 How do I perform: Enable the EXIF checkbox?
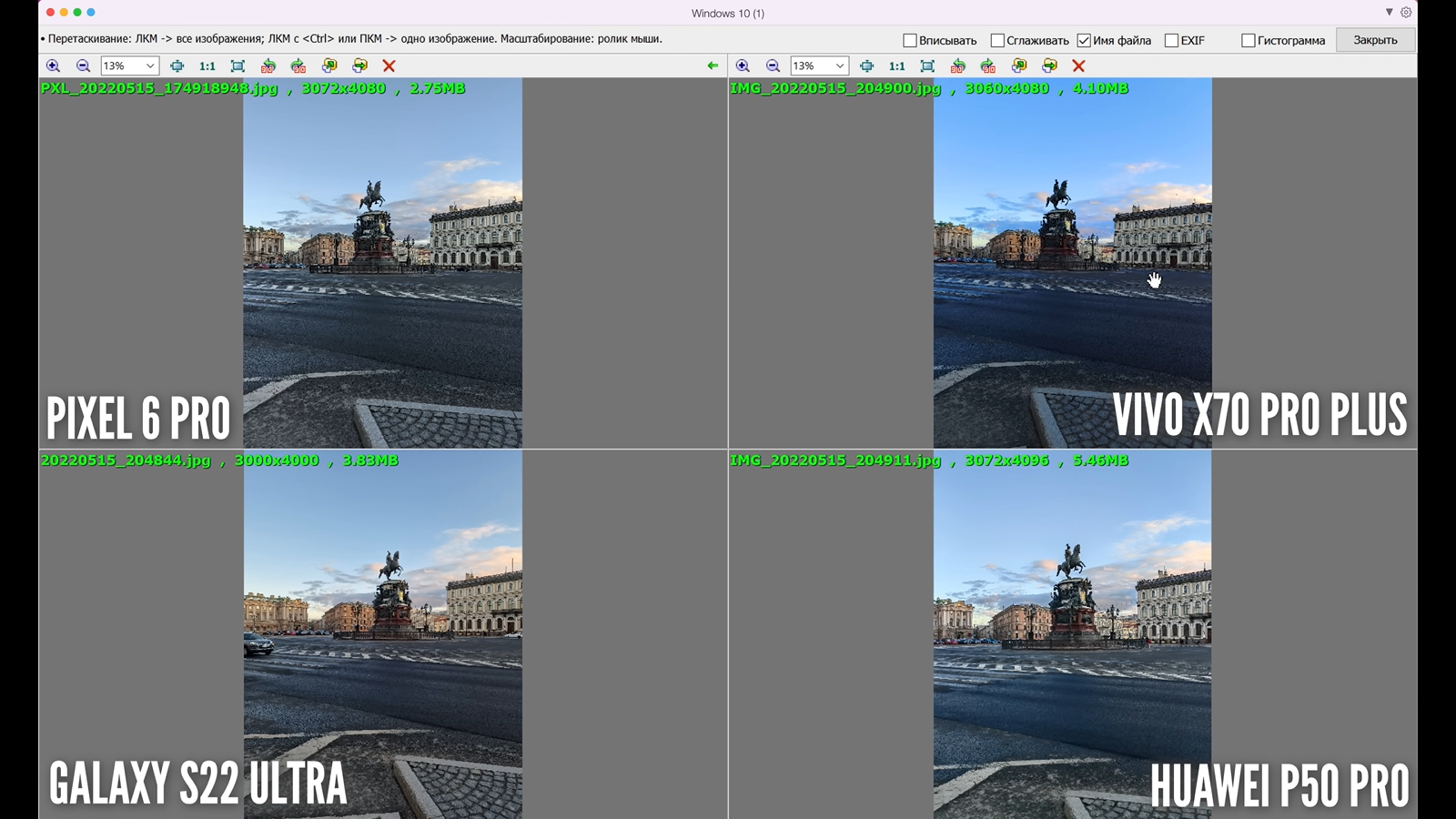1171,40
